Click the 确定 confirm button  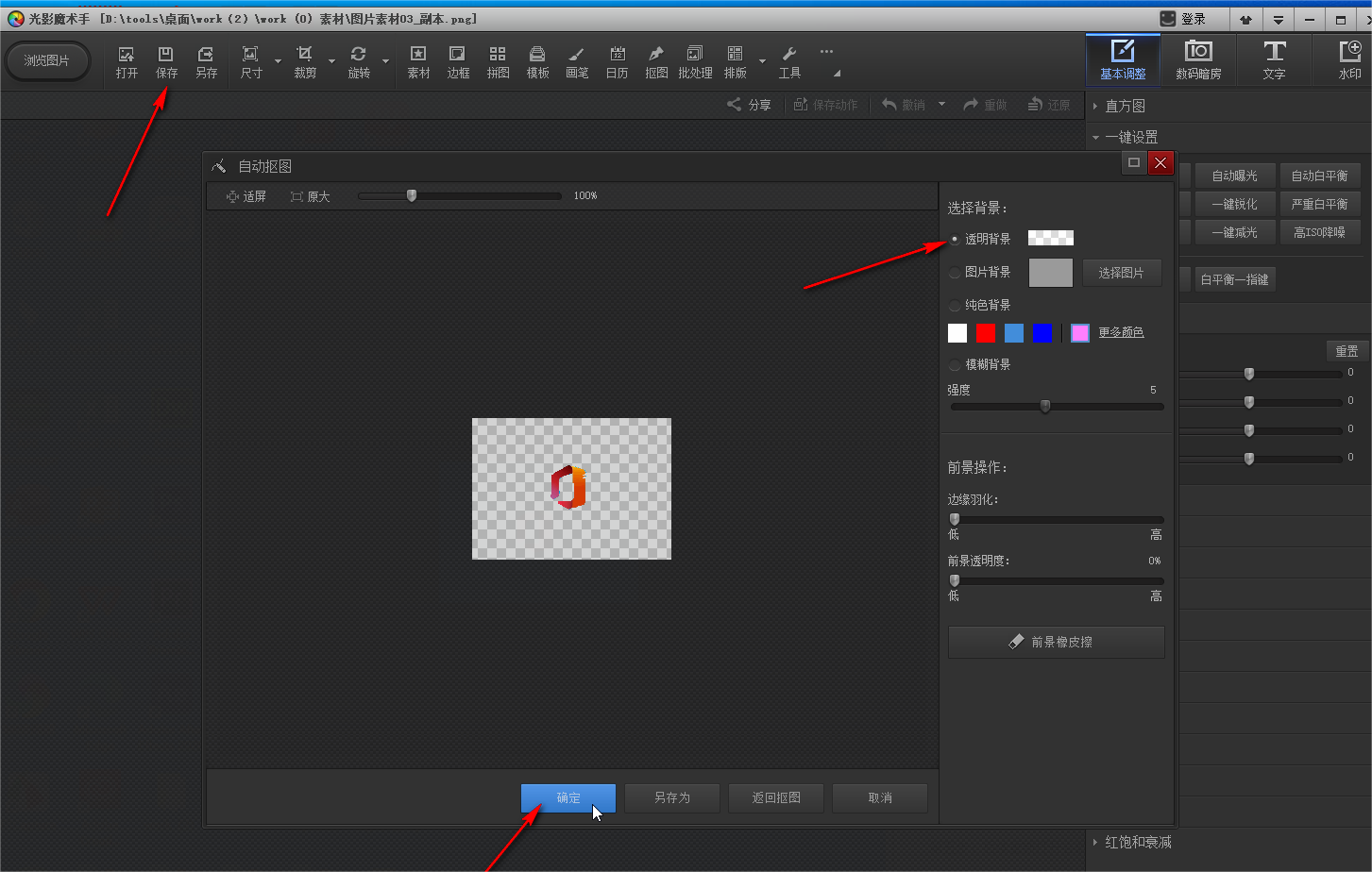pos(567,798)
